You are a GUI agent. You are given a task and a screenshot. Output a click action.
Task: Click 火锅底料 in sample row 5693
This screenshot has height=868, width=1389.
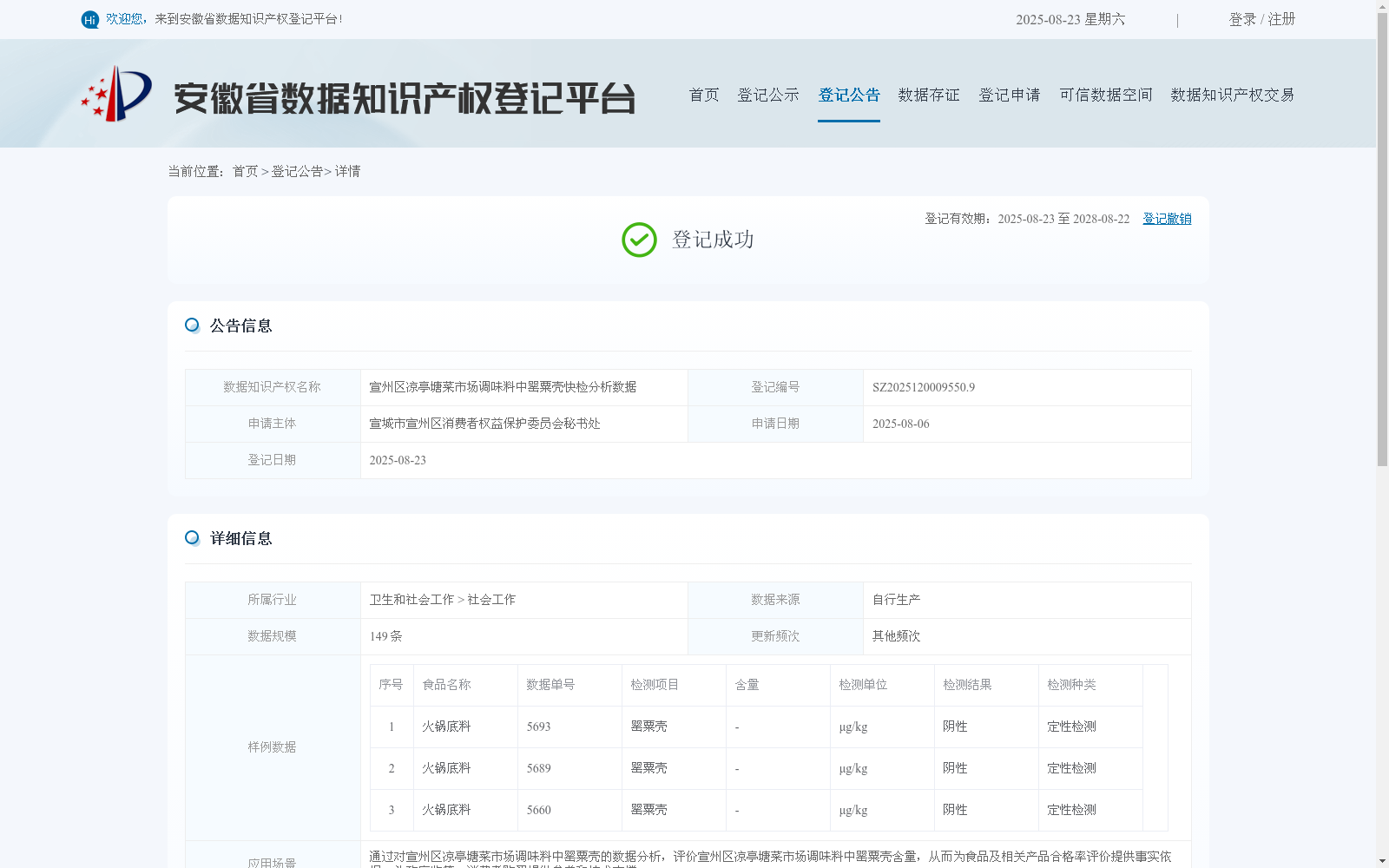446,727
